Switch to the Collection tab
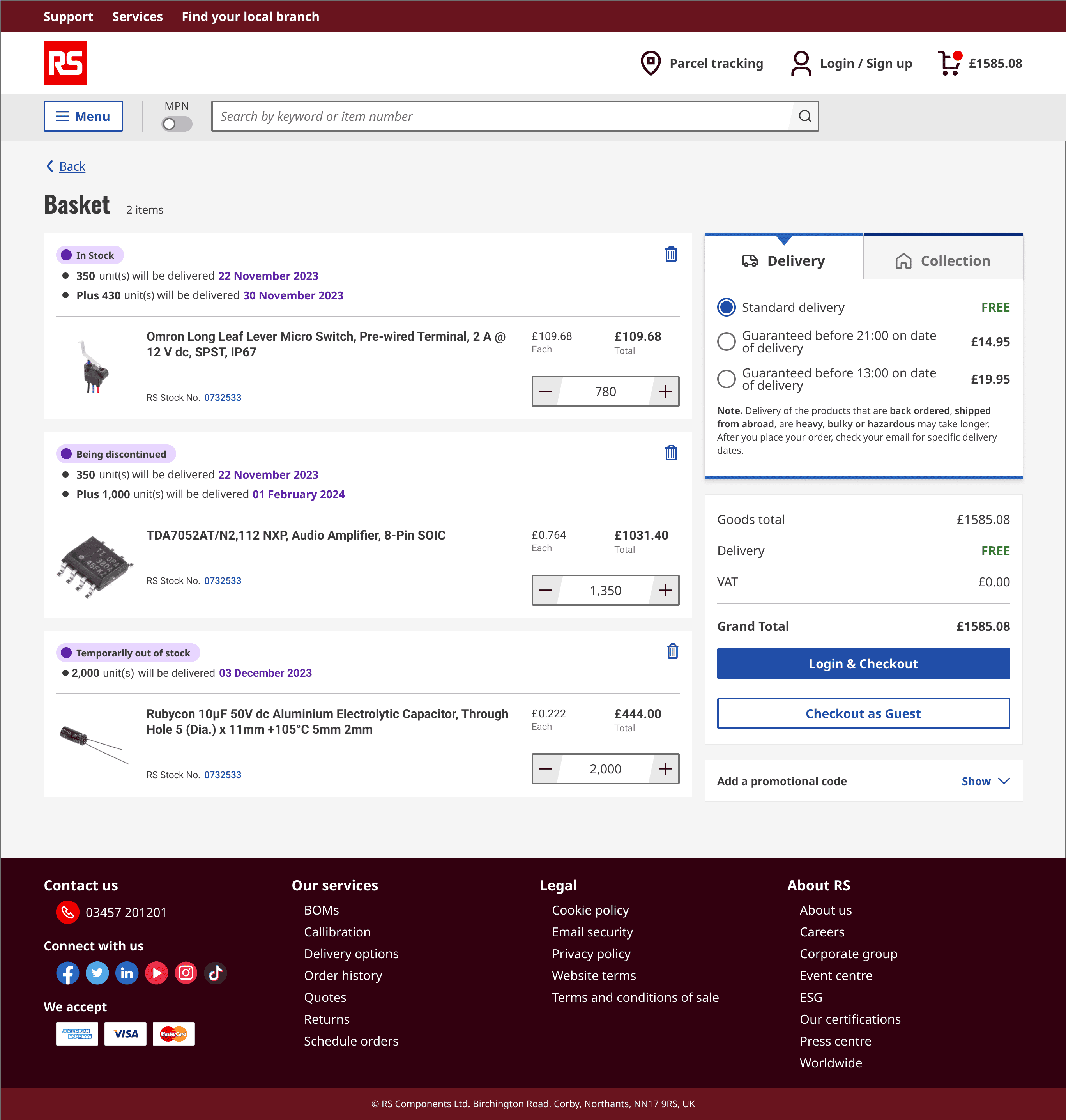 coord(943,261)
